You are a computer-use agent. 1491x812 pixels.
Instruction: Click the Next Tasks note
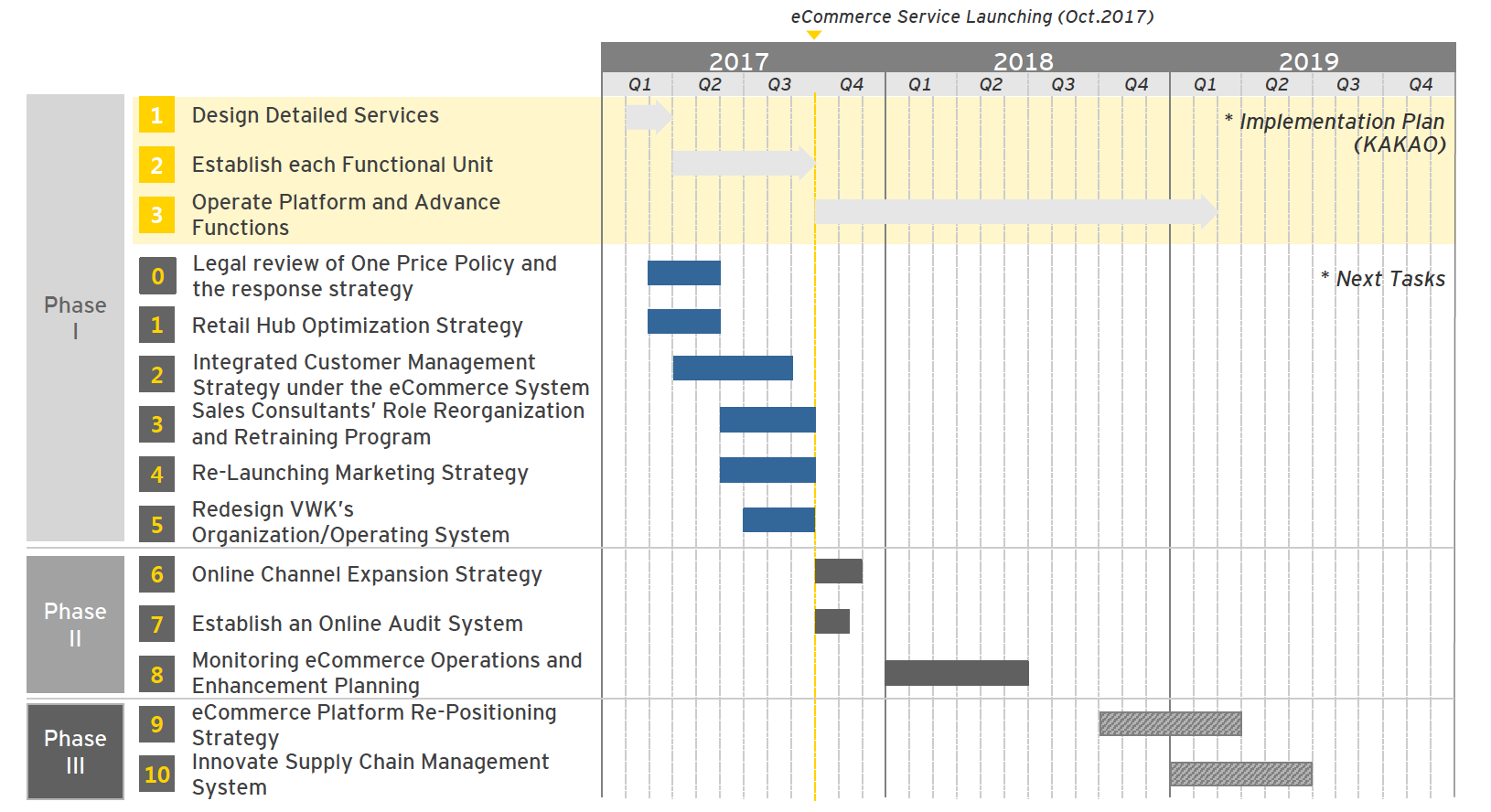[1383, 279]
